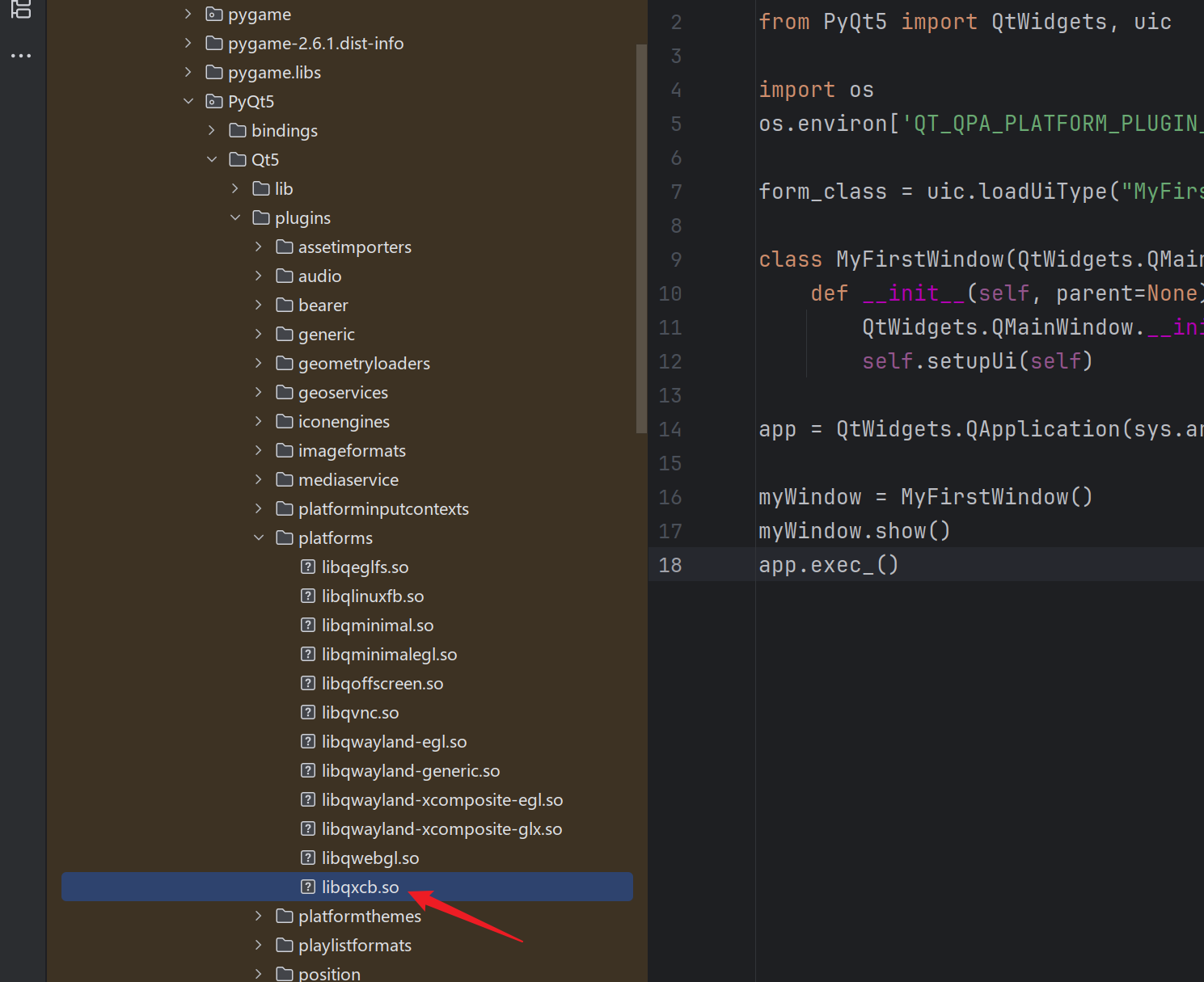Select libqwayland-egl.so file

394,741
